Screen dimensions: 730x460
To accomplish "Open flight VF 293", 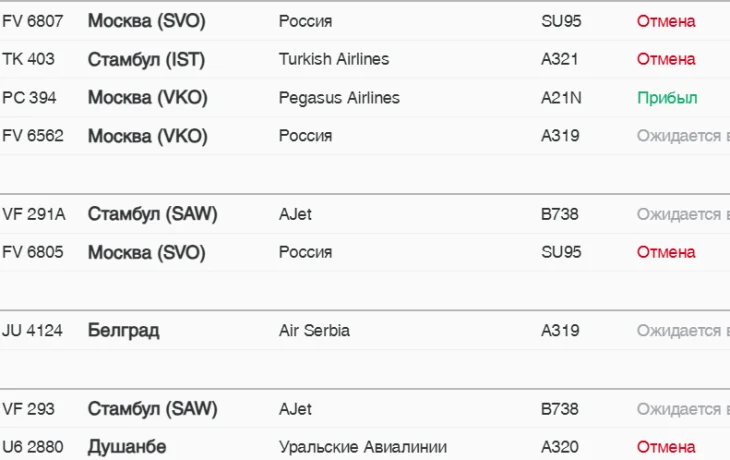I will pos(29,409).
